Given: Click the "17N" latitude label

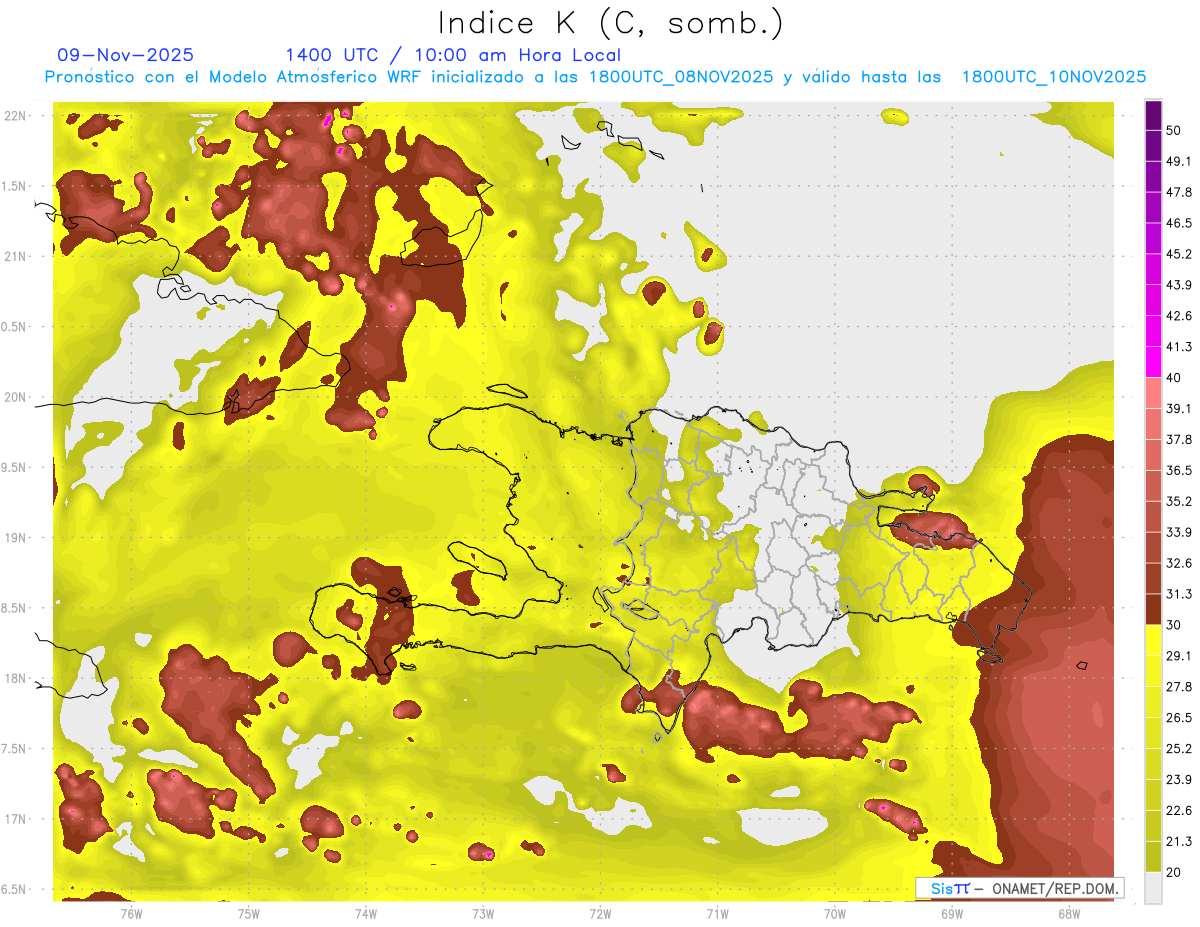Looking at the screenshot, I should coord(15,819).
